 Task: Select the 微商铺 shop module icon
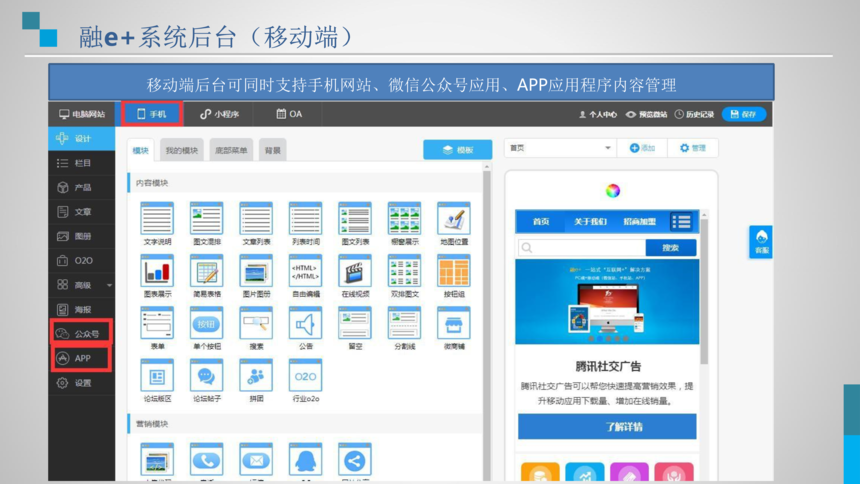tap(453, 323)
